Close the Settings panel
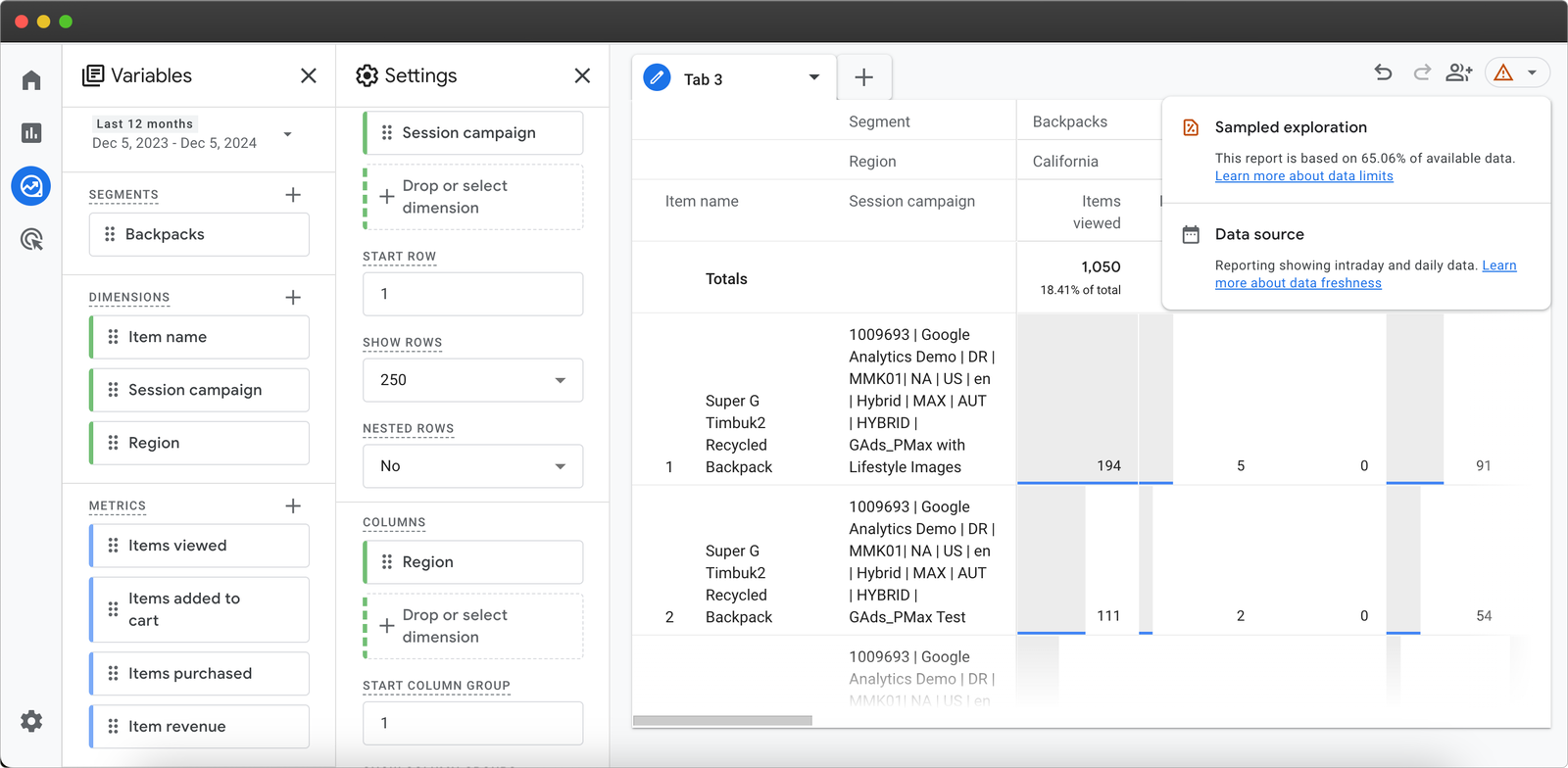The width and height of the screenshot is (1568, 768). coord(582,75)
